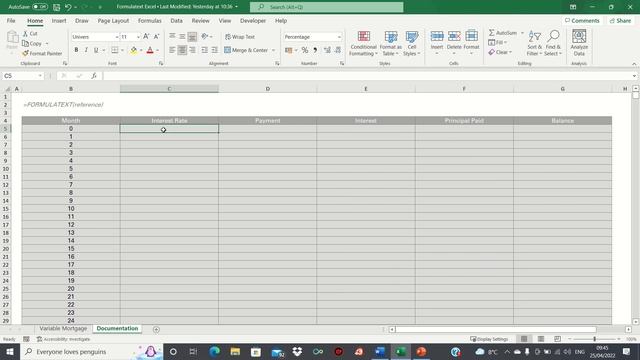Image resolution: width=640 pixels, height=360 pixels.
Task: Click the Increase Decimal icon
Action: [x=327, y=50]
